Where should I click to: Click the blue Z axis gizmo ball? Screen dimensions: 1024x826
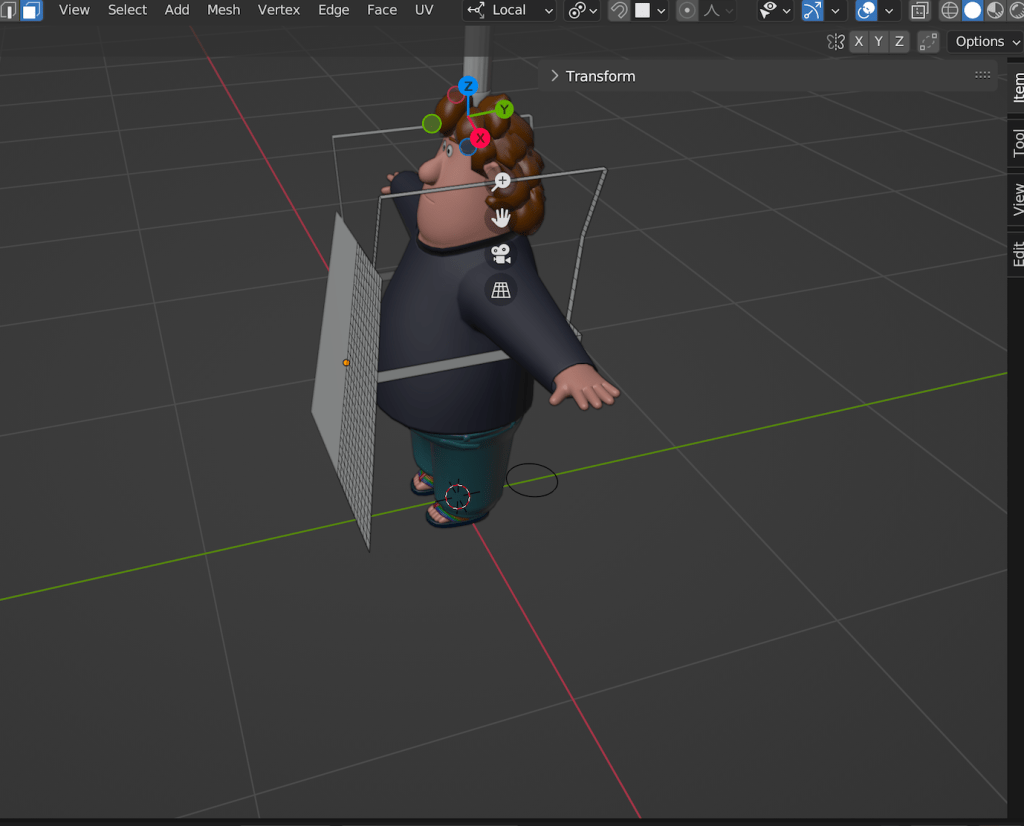pos(467,87)
